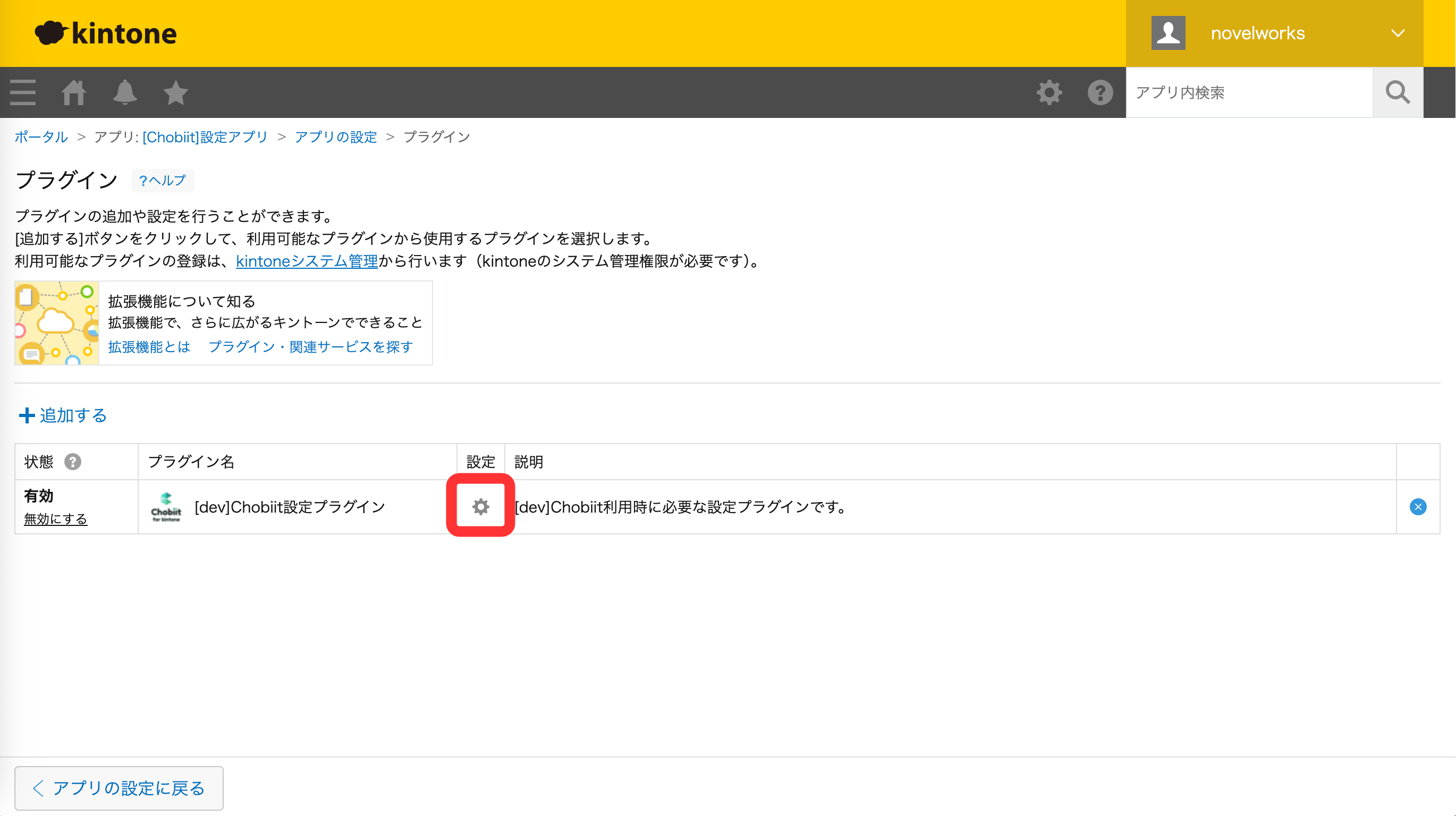Open the favorites star icon

click(x=175, y=92)
